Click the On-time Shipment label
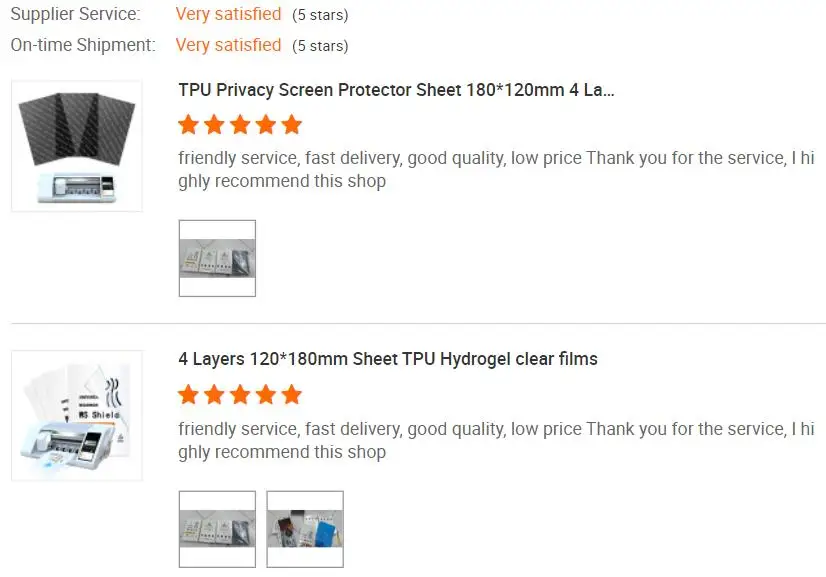The image size is (826, 577). [x=82, y=45]
